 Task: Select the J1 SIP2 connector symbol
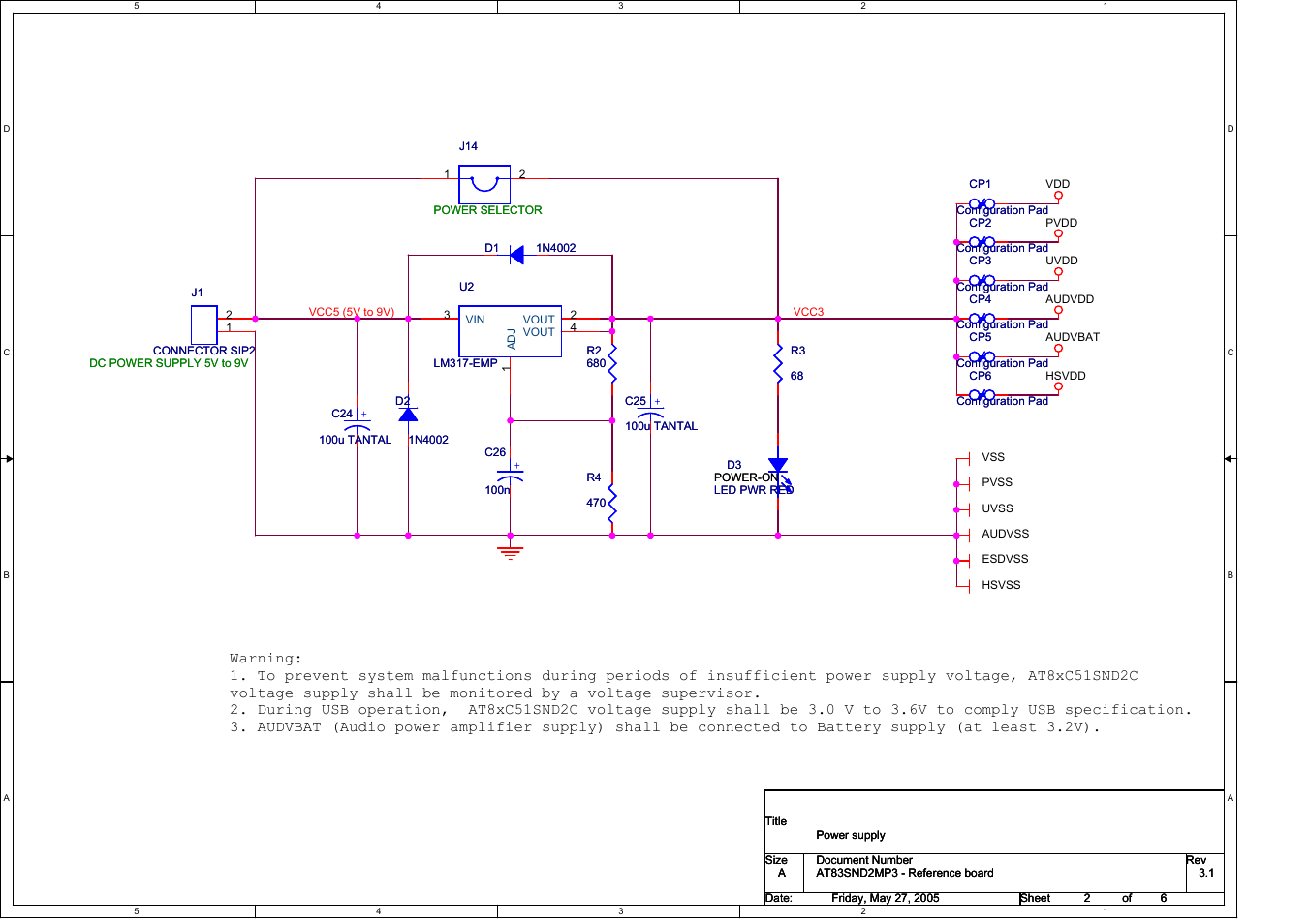pyautogui.click(x=203, y=324)
